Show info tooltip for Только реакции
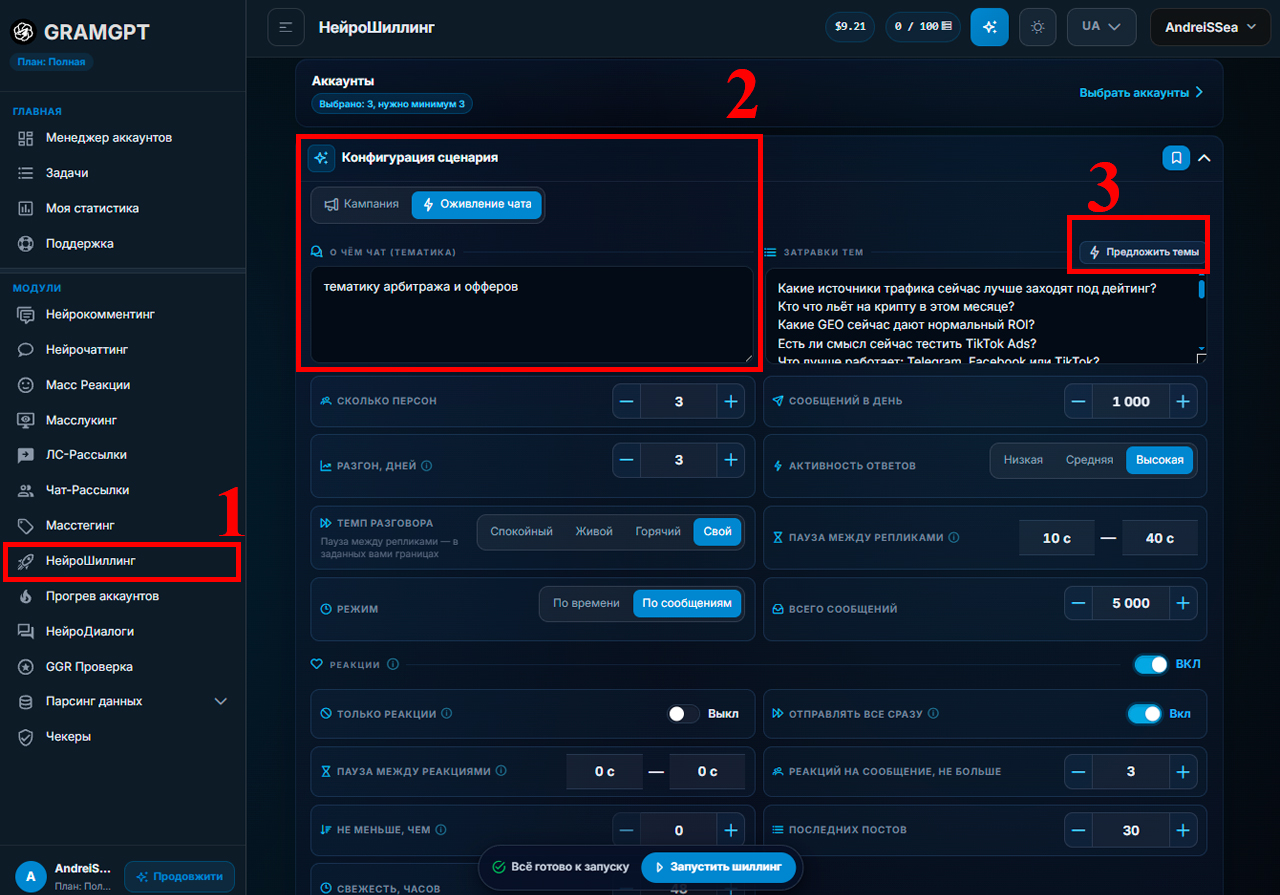 [x=447, y=714]
